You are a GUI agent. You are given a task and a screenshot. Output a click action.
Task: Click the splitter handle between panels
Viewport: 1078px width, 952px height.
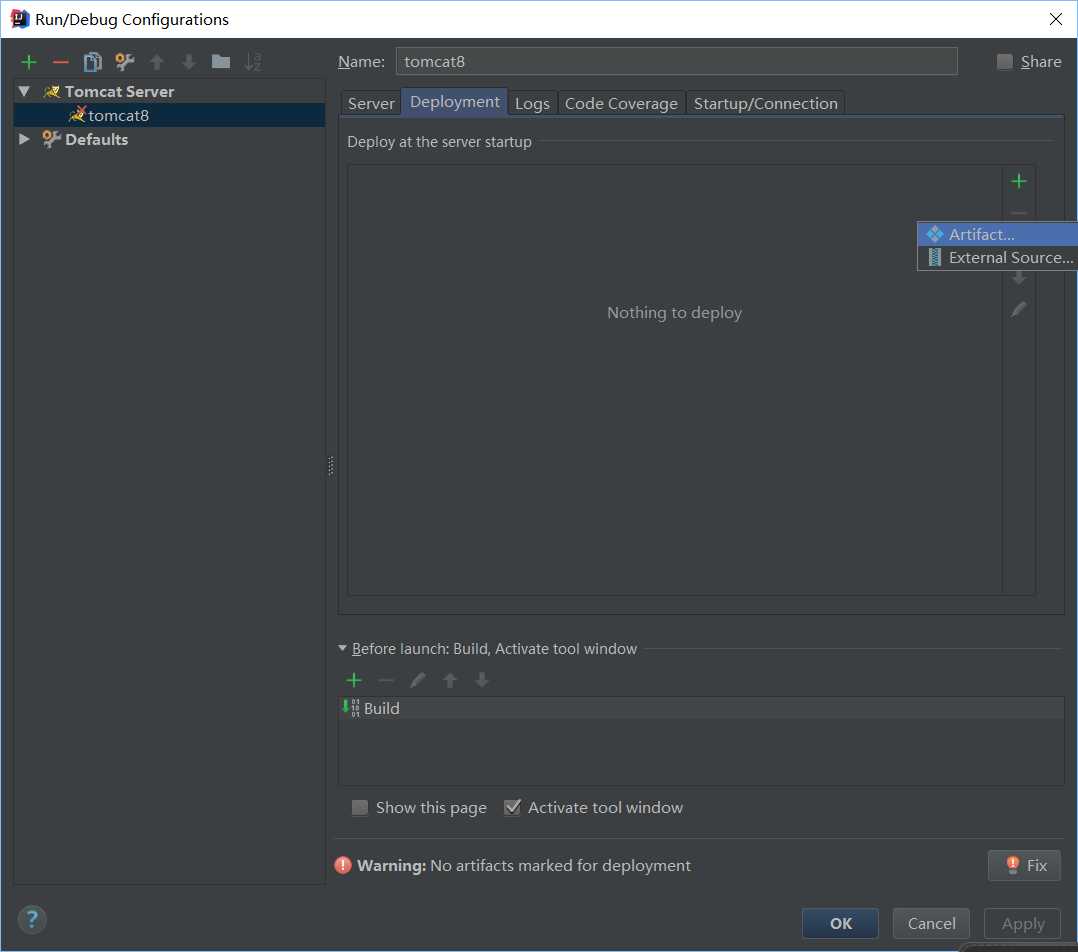pos(331,465)
